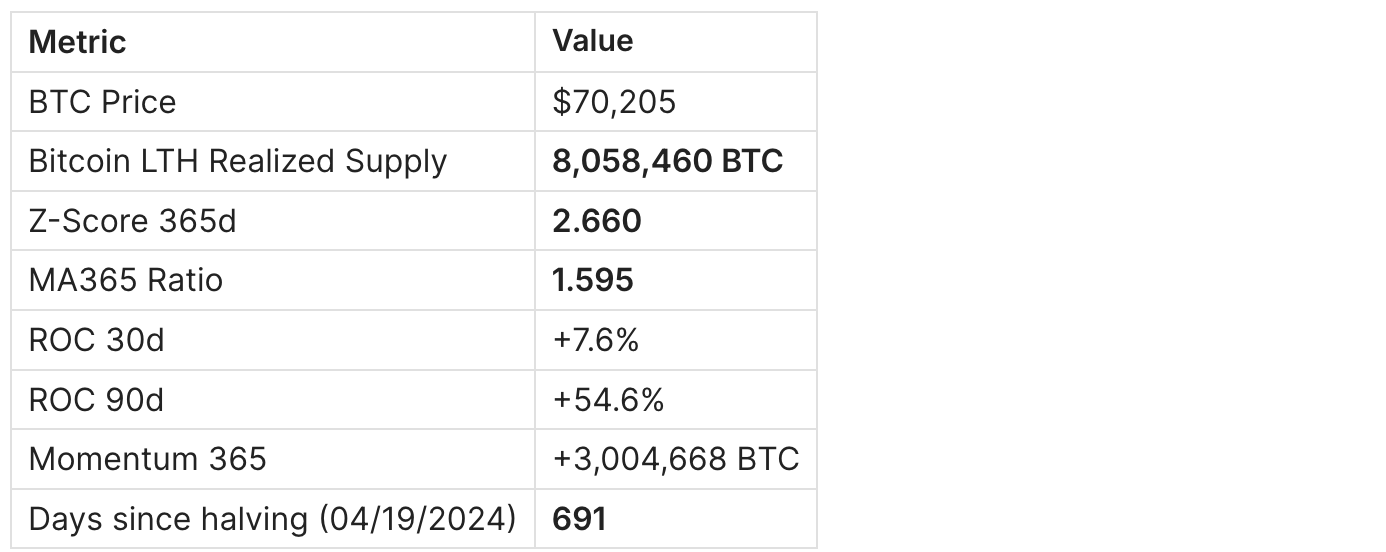Select the Z-Score 365d label cell

pos(133,221)
